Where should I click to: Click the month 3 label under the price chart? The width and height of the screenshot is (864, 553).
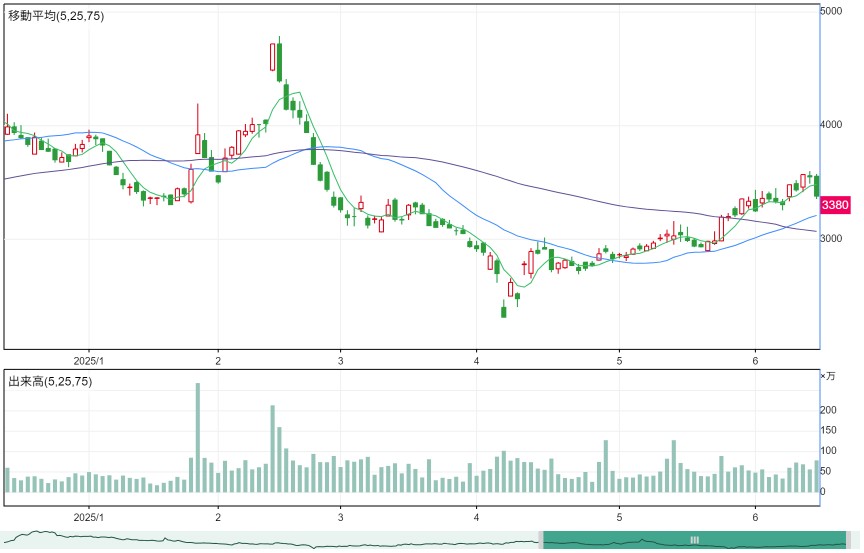pos(341,361)
